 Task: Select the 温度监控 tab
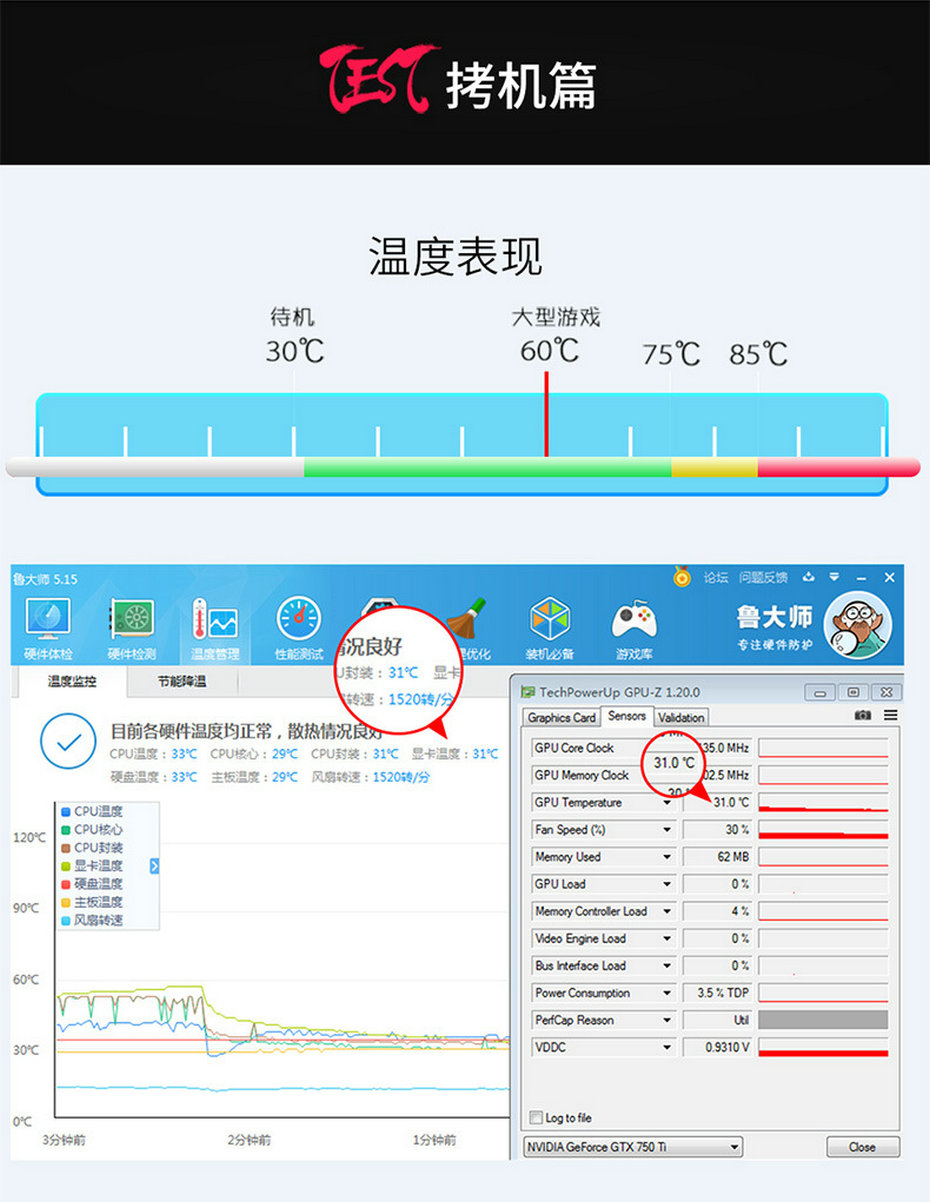tap(72, 682)
